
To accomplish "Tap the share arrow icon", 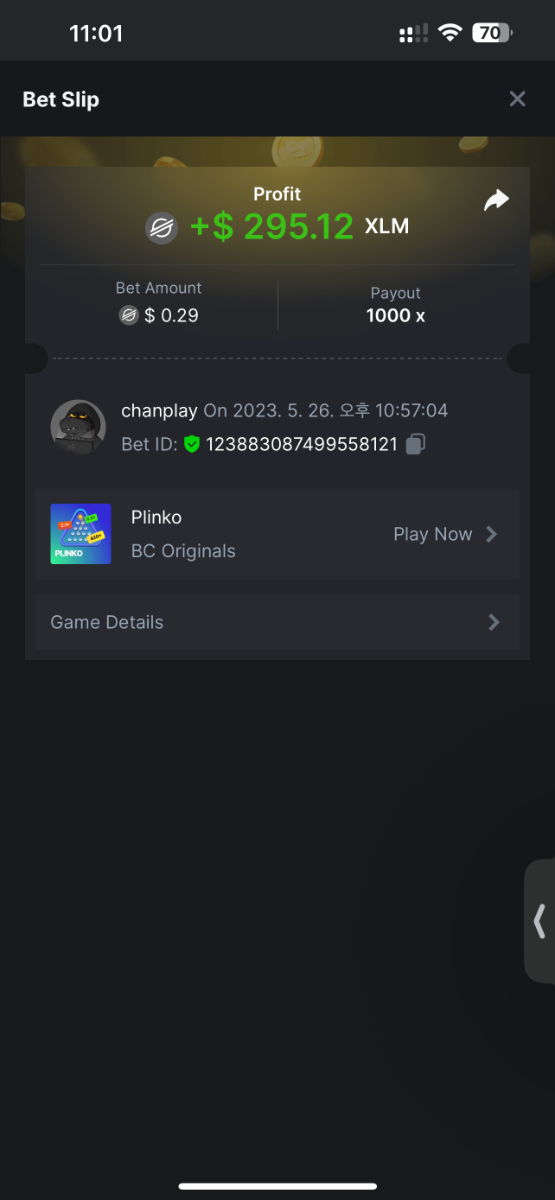I will coord(496,200).
